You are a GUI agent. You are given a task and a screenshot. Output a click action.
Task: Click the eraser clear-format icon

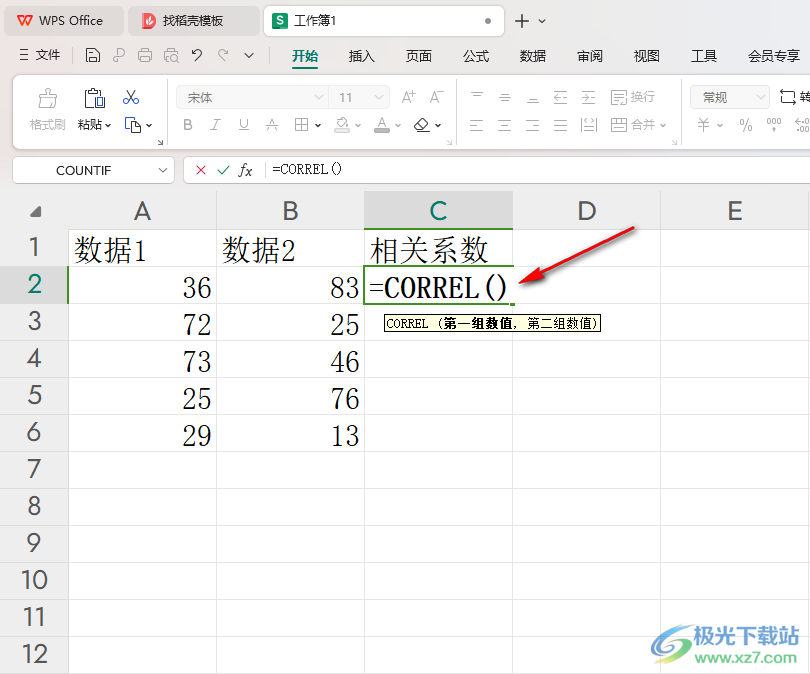pos(422,124)
